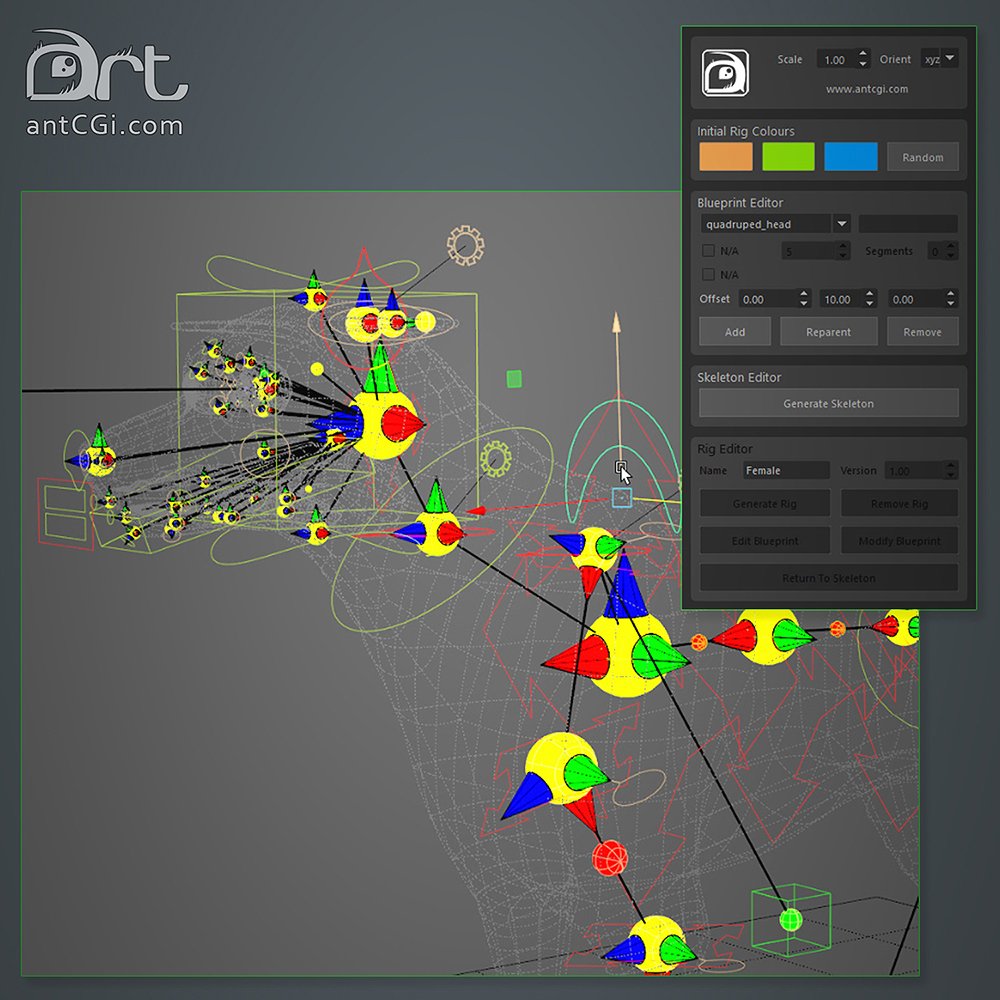Click the Generate Rig button
The image size is (1000, 1000).
pos(765,503)
